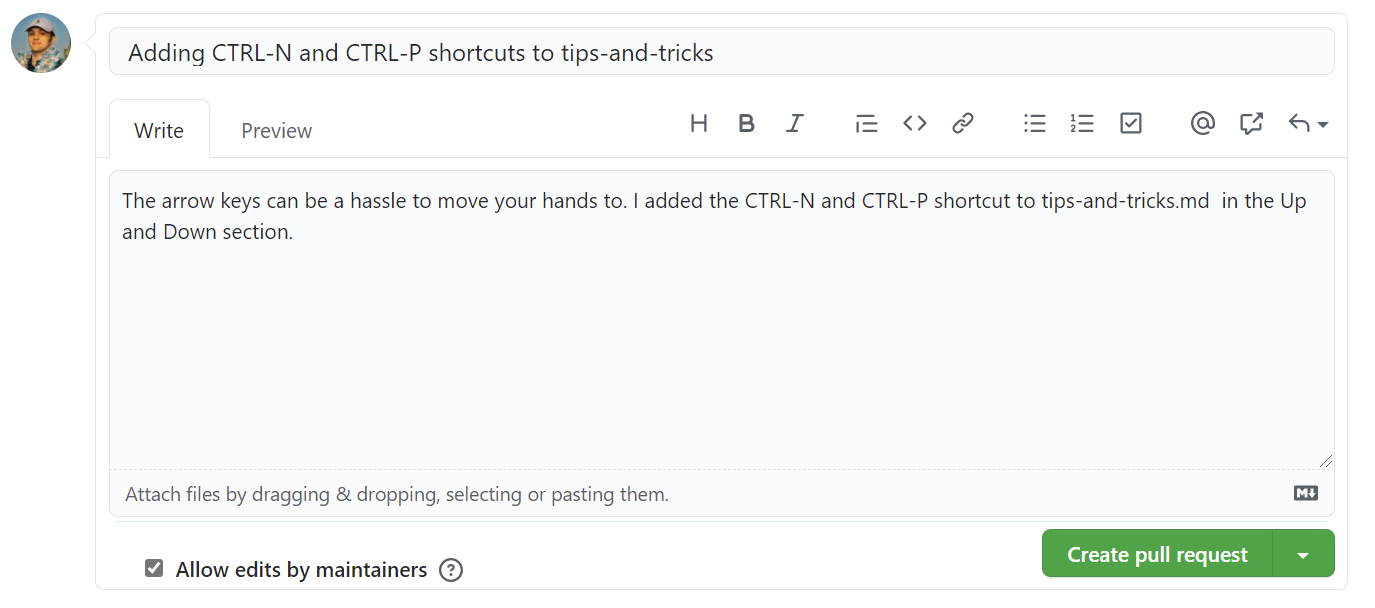1375x608 pixels.
Task: Open help for Allow edits by maintainers
Action: point(451,570)
